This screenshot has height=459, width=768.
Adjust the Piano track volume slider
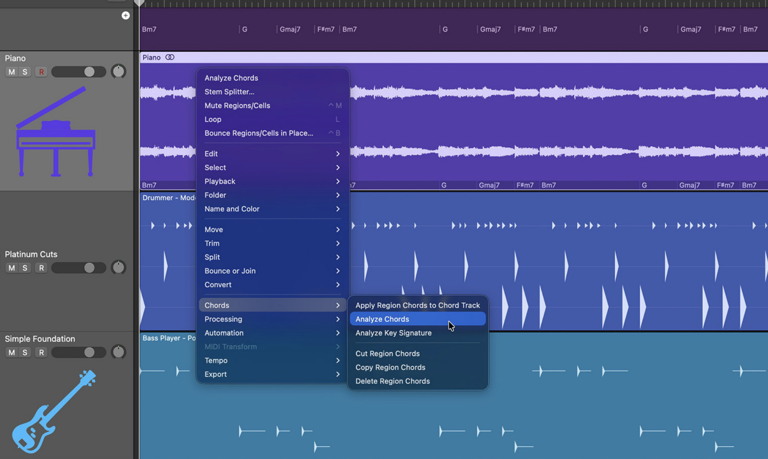click(x=79, y=72)
